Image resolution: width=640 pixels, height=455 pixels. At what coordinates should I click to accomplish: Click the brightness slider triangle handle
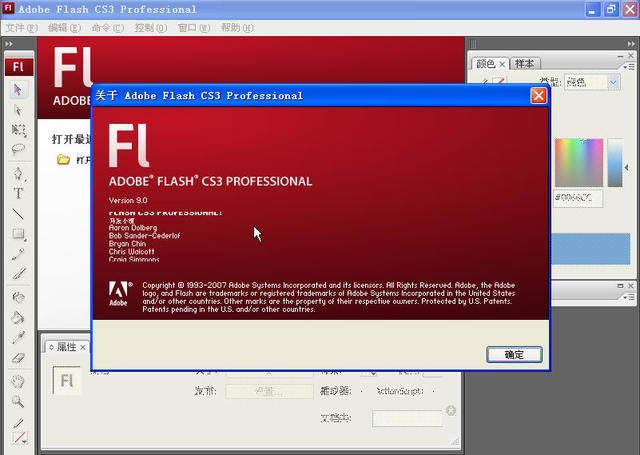[x=627, y=167]
